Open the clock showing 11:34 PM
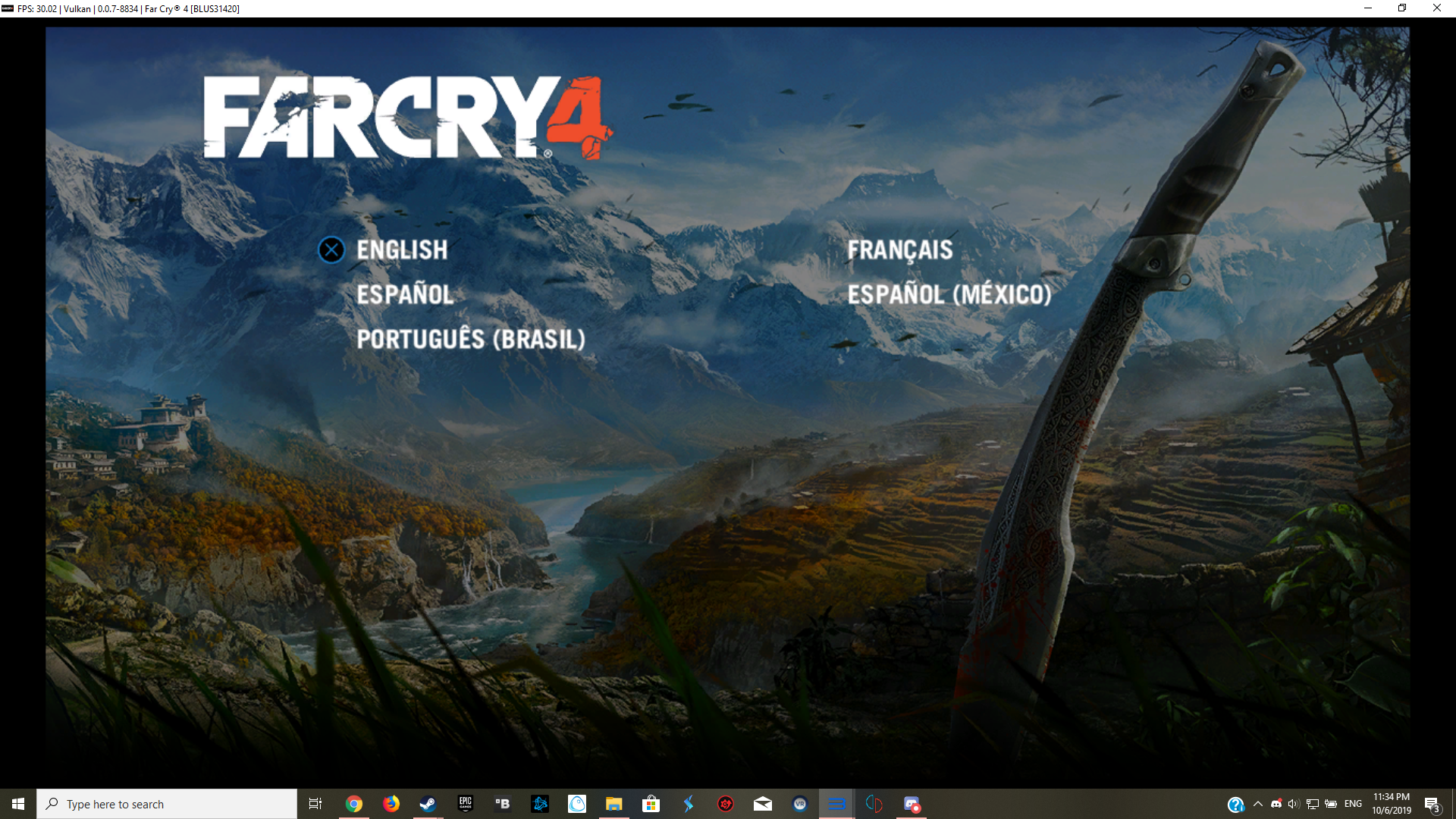 click(x=1392, y=804)
